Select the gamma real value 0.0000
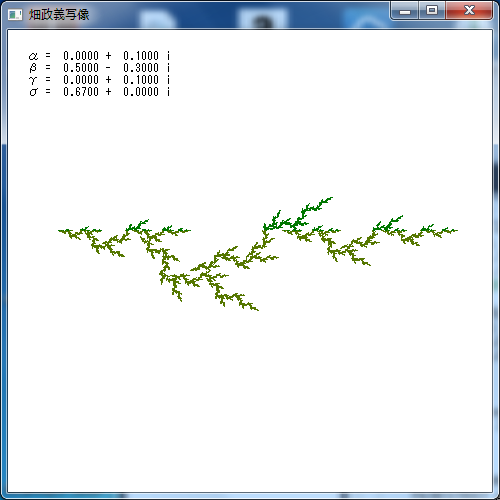 [81, 80]
